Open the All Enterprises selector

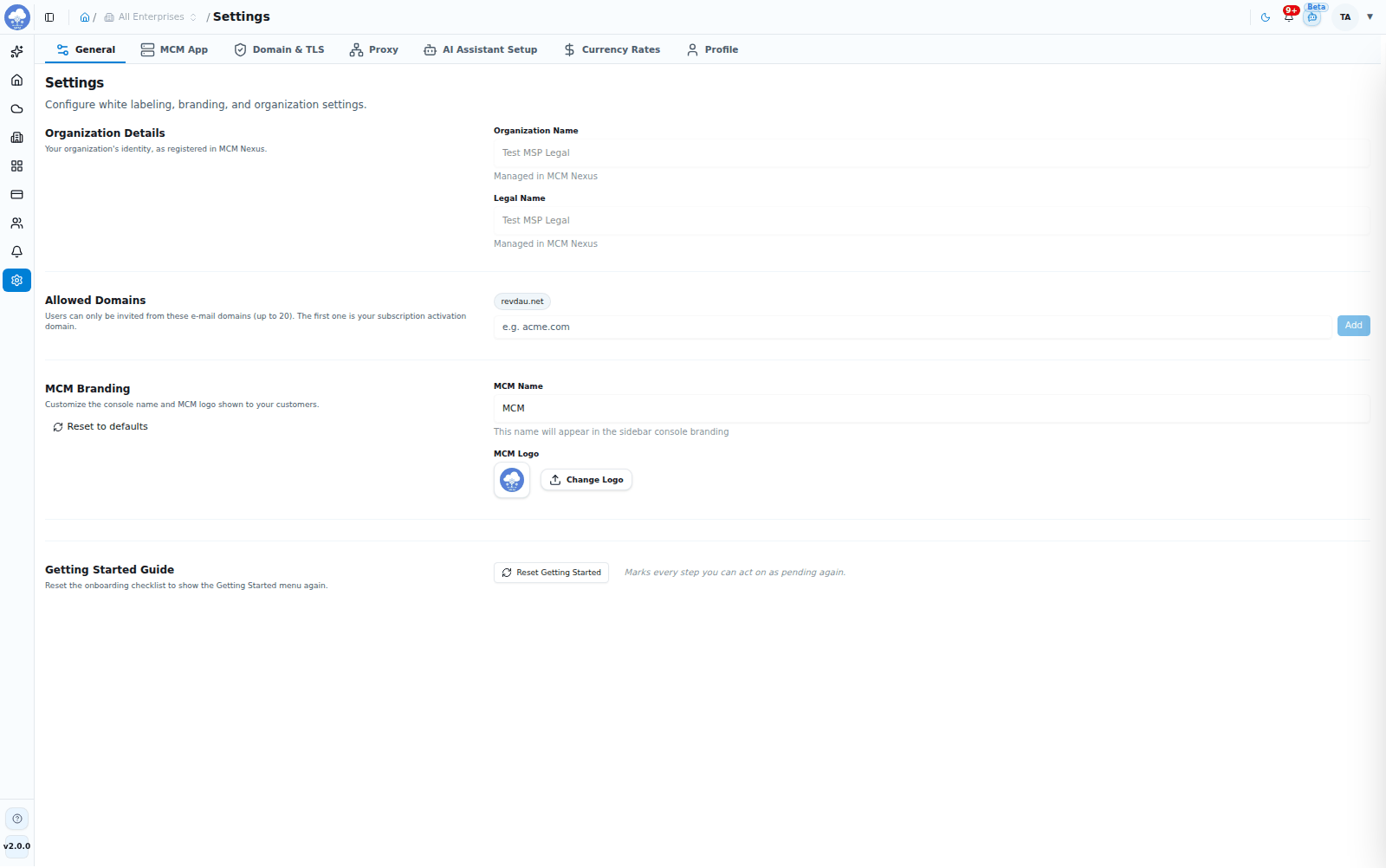tap(151, 17)
